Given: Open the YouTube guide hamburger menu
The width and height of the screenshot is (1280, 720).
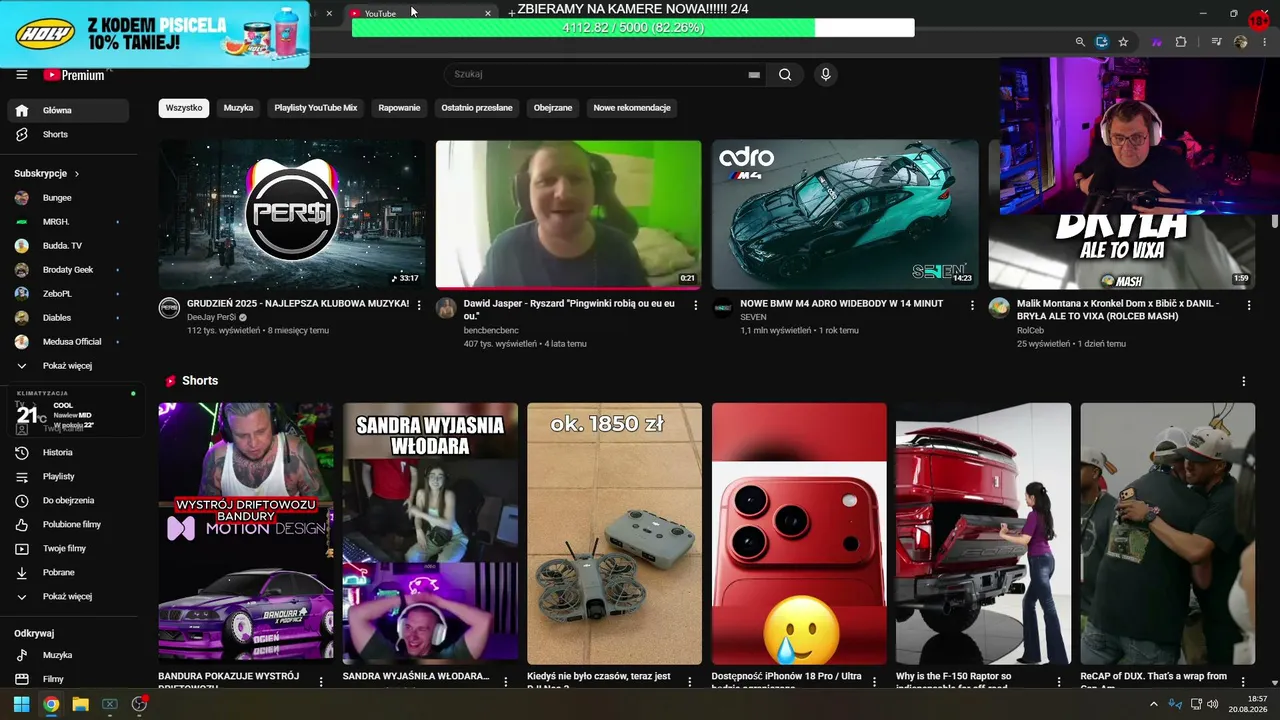Looking at the screenshot, I should tap(22, 75).
